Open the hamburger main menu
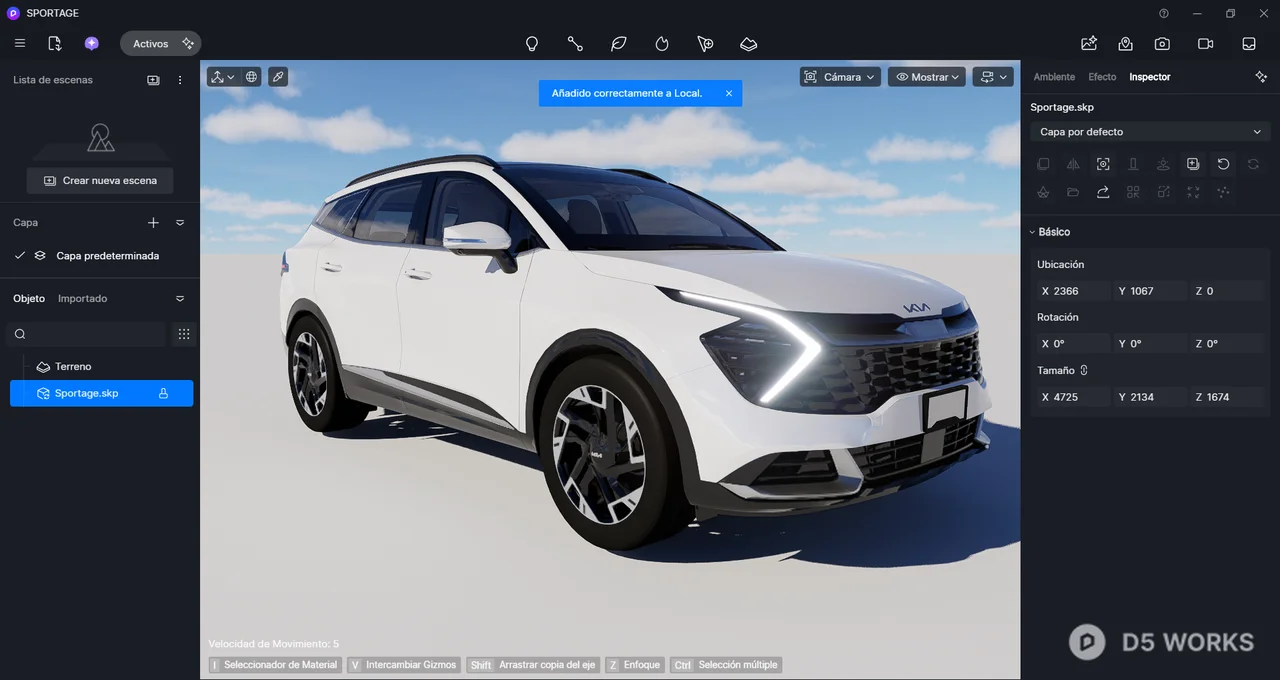Viewport: 1280px width, 680px height. (x=20, y=44)
